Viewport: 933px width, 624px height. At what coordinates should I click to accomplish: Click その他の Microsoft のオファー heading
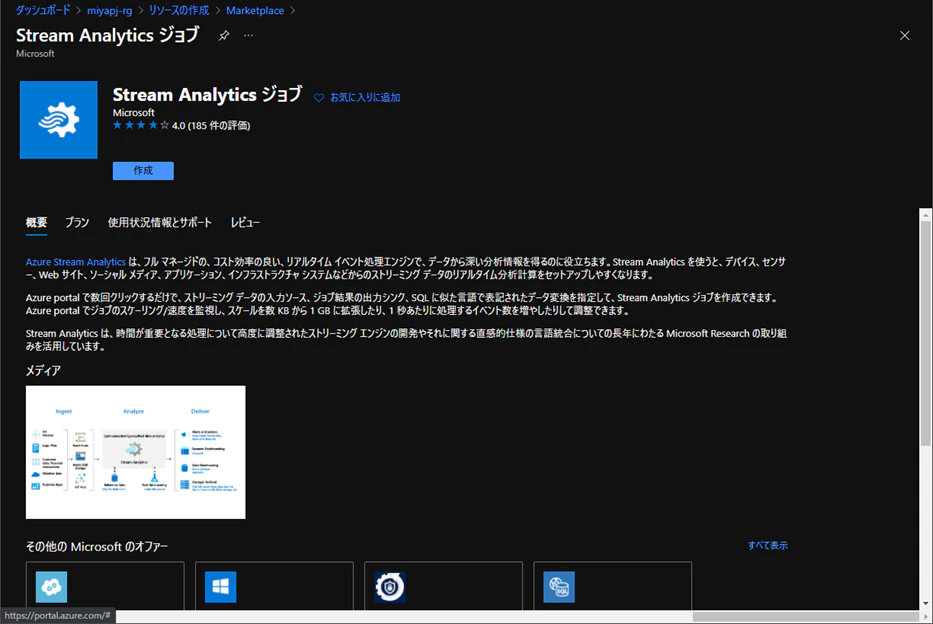[97, 546]
